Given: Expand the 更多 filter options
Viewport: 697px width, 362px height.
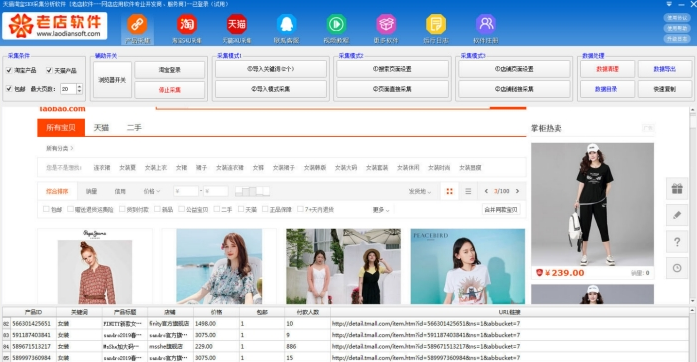Looking at the screenshot, I should pyautogui.click(x=381, y=210).
